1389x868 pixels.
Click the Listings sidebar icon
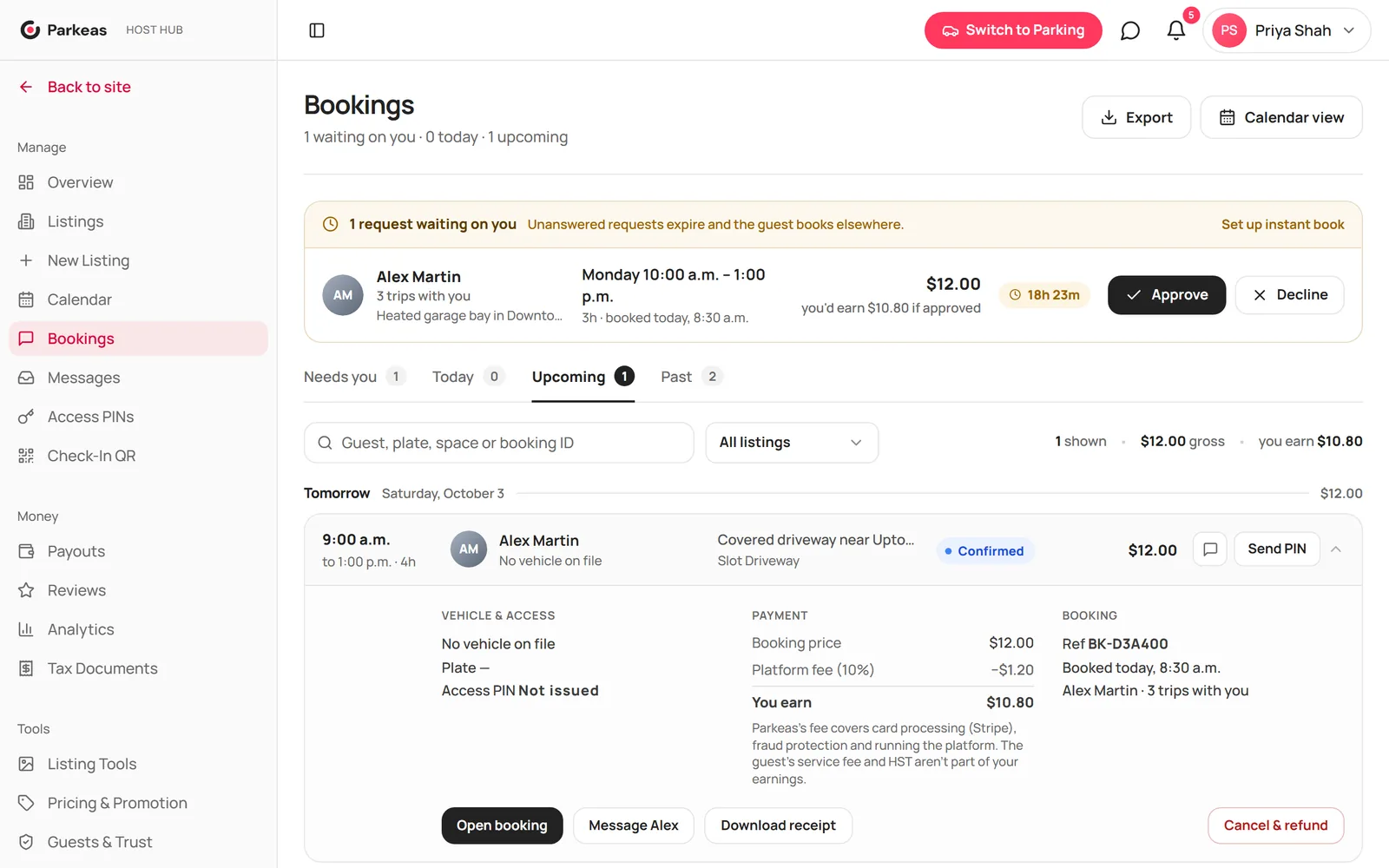coord(26,221)
